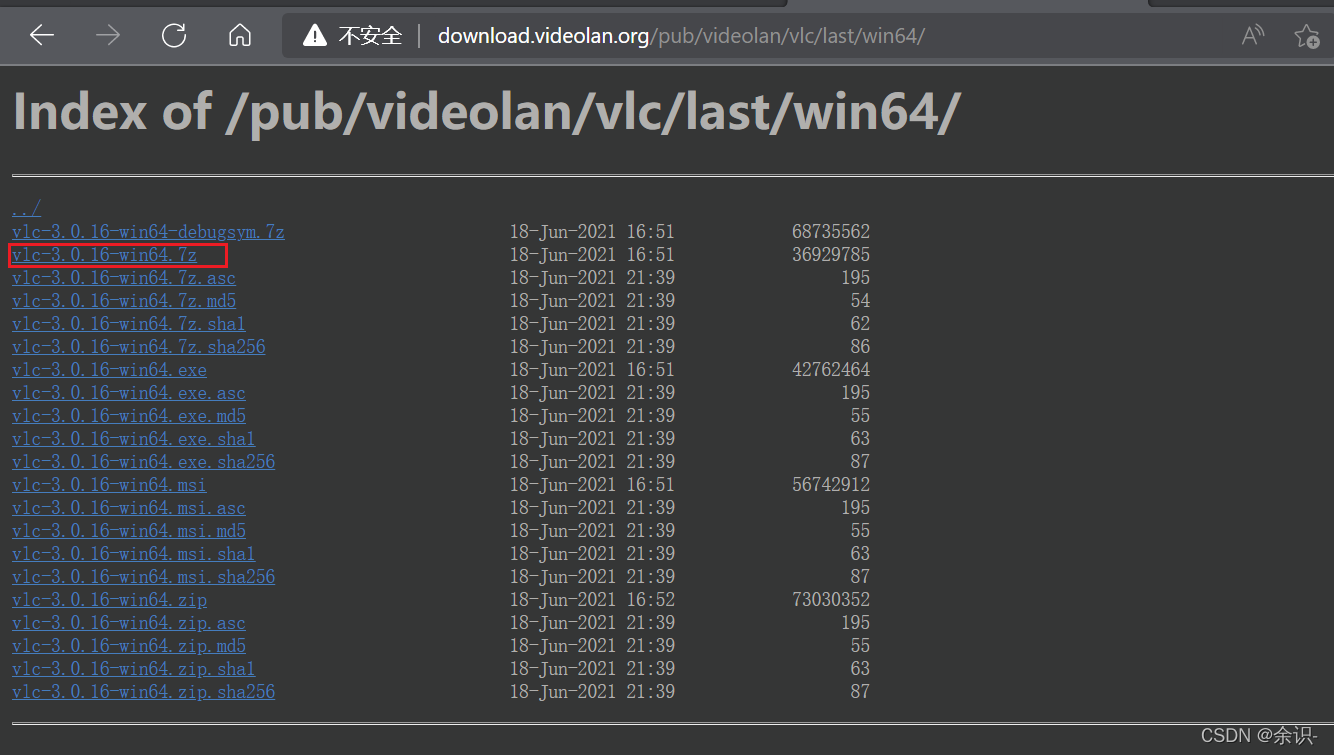
Task: Click the URL in the address bar
Action: click(x=681, y=36)
